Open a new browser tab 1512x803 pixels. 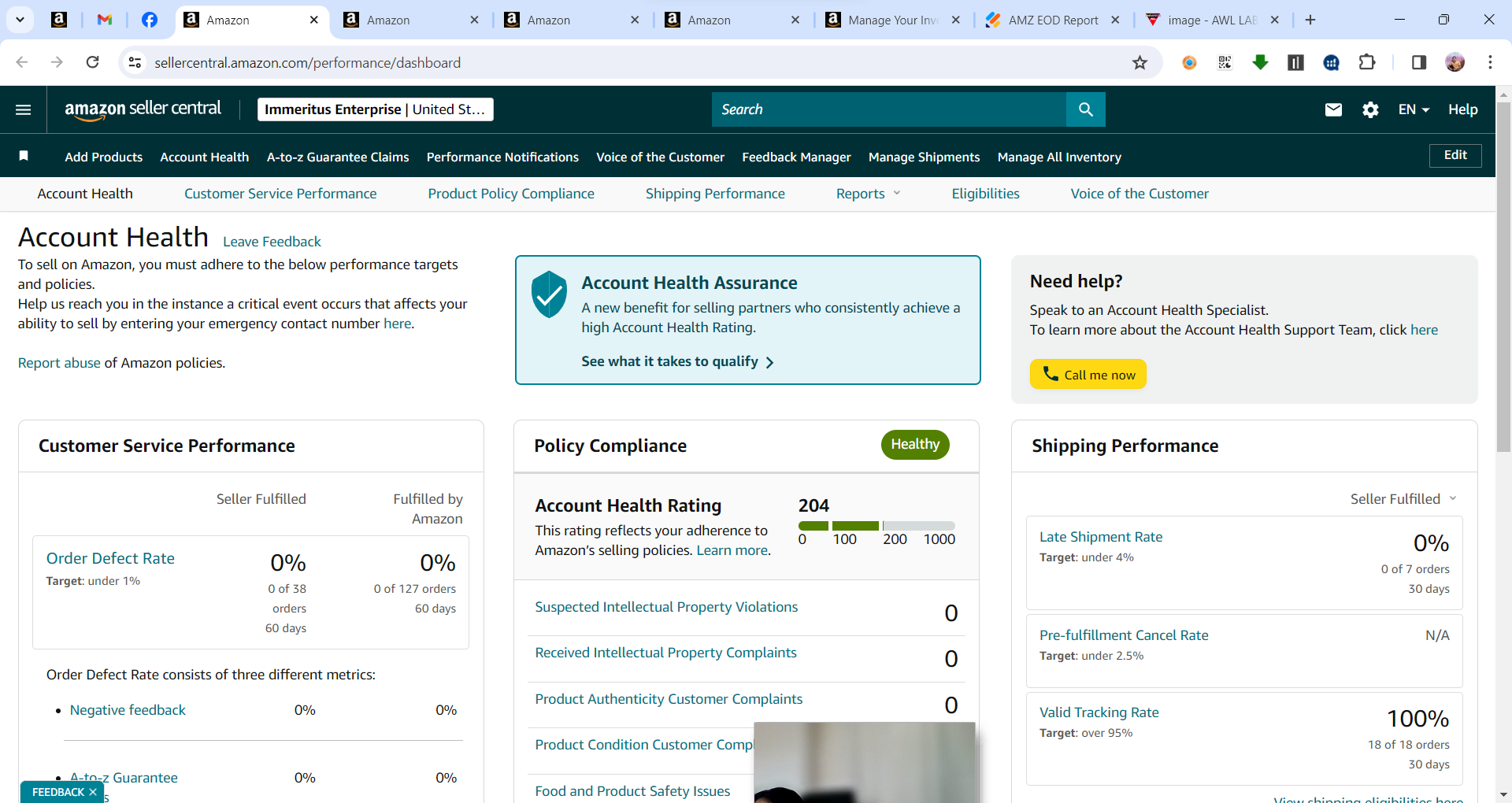tap(1310, 20)
